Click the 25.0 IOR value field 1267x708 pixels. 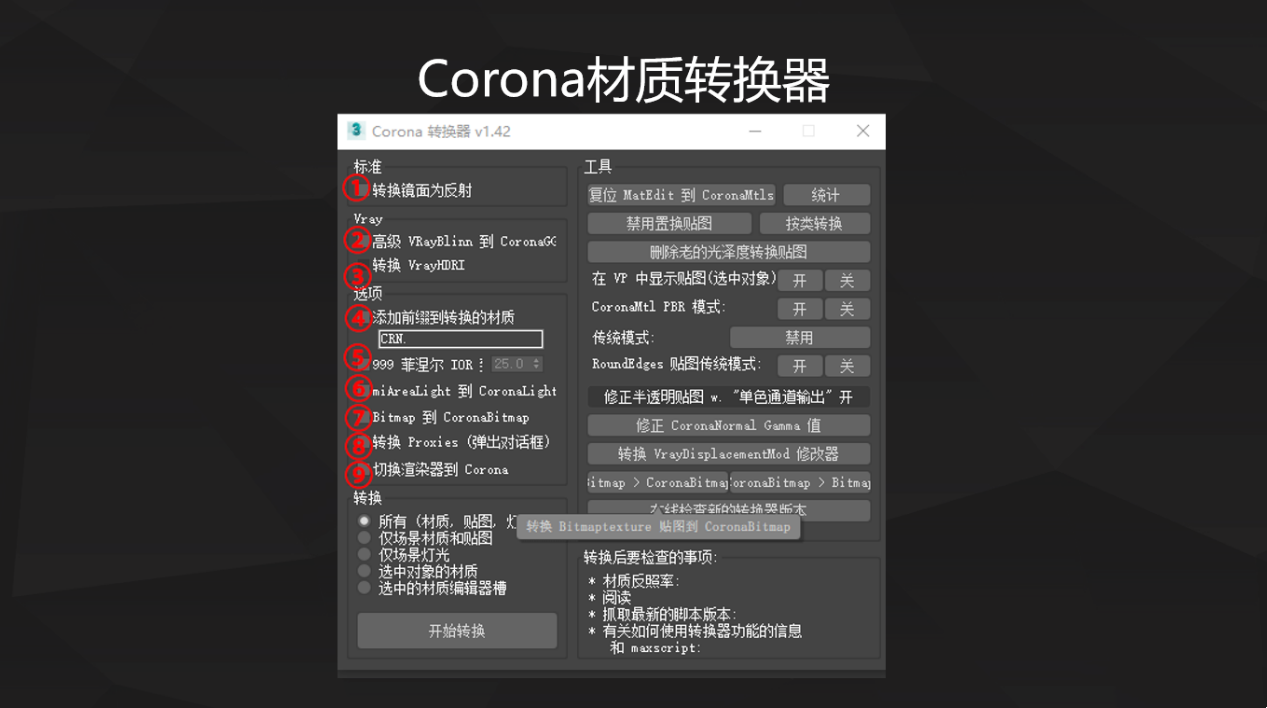pyautogui.click(x=510, y=364)
